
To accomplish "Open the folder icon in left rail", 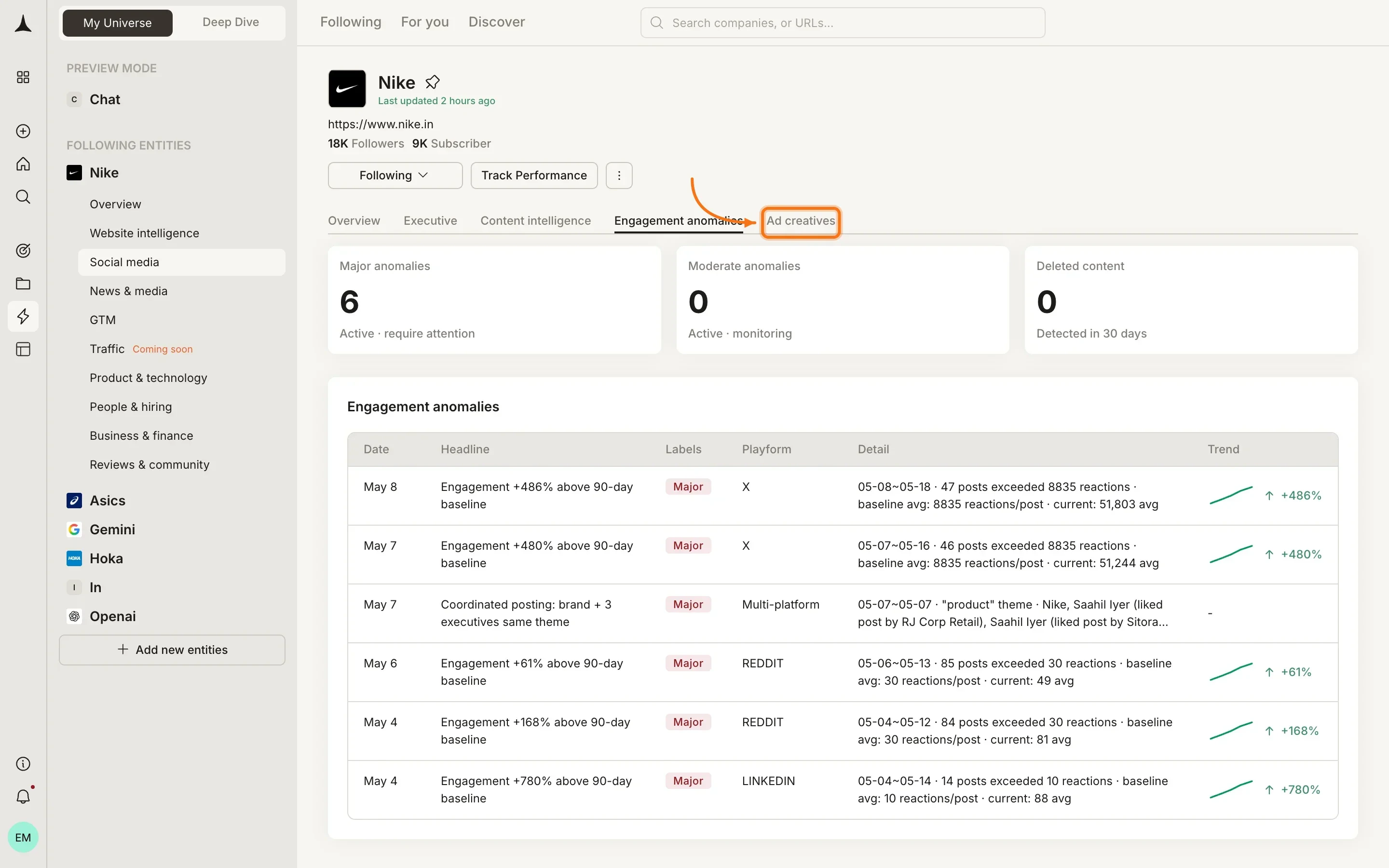I will (x=23, y=284).
